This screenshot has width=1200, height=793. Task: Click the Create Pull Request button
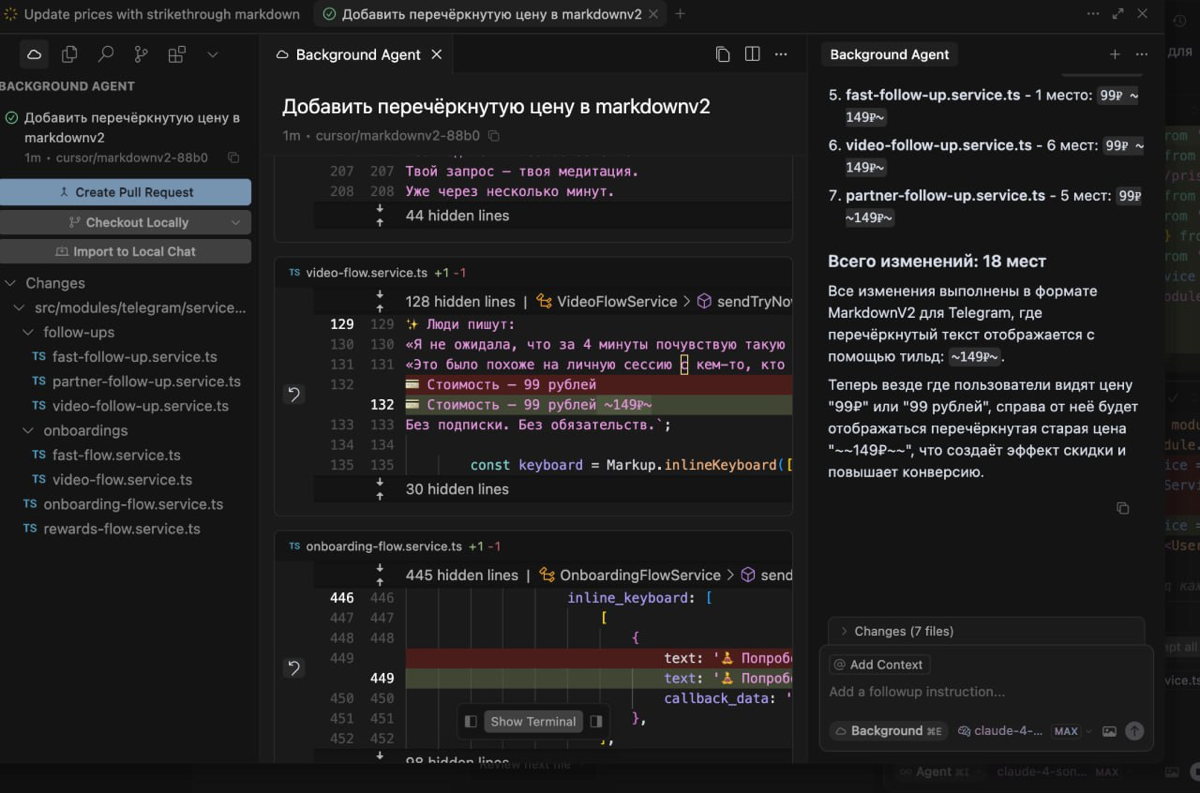[x=125, y=192]
